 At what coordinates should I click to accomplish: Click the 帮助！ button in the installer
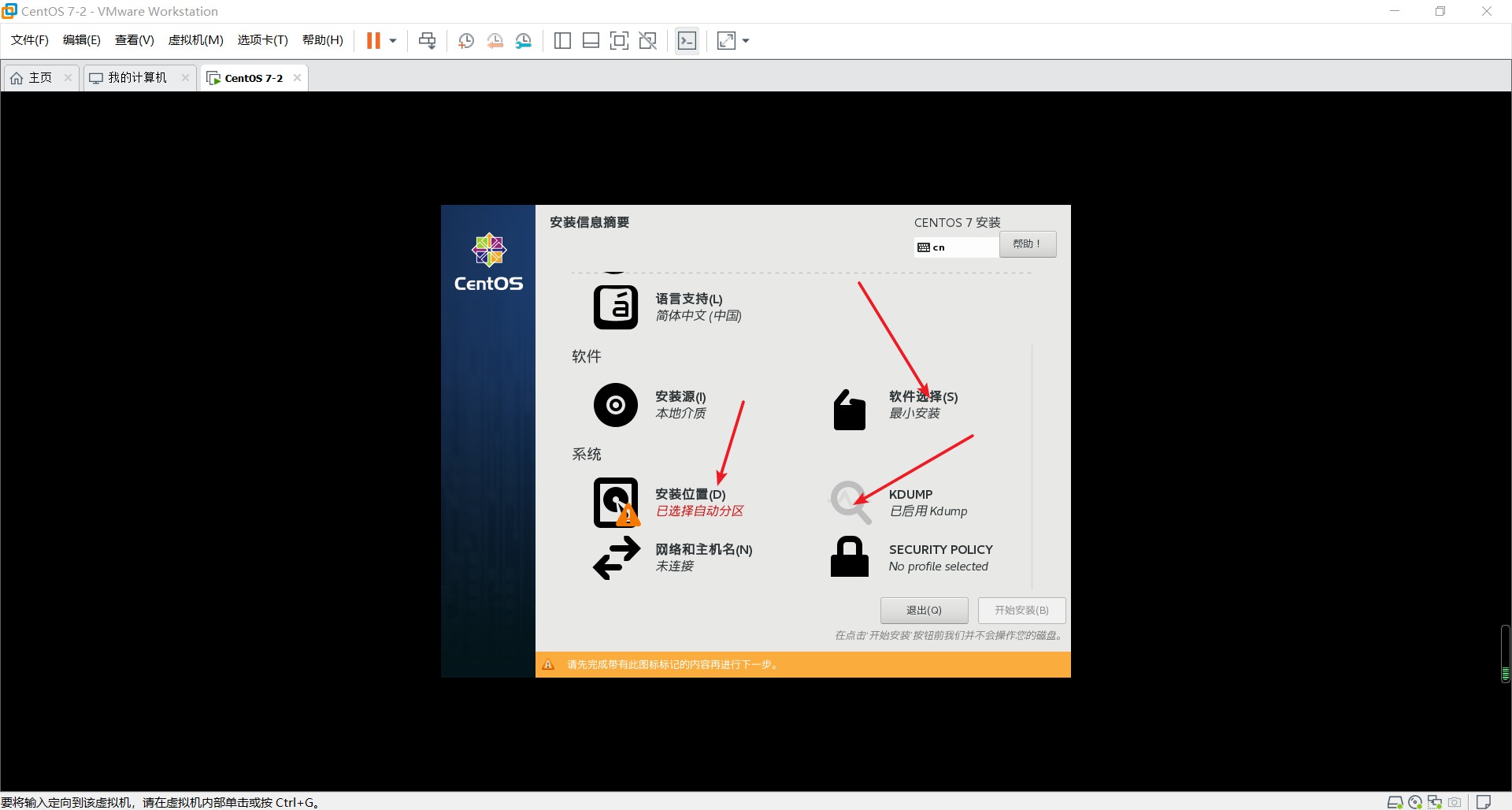[1028, 244]
